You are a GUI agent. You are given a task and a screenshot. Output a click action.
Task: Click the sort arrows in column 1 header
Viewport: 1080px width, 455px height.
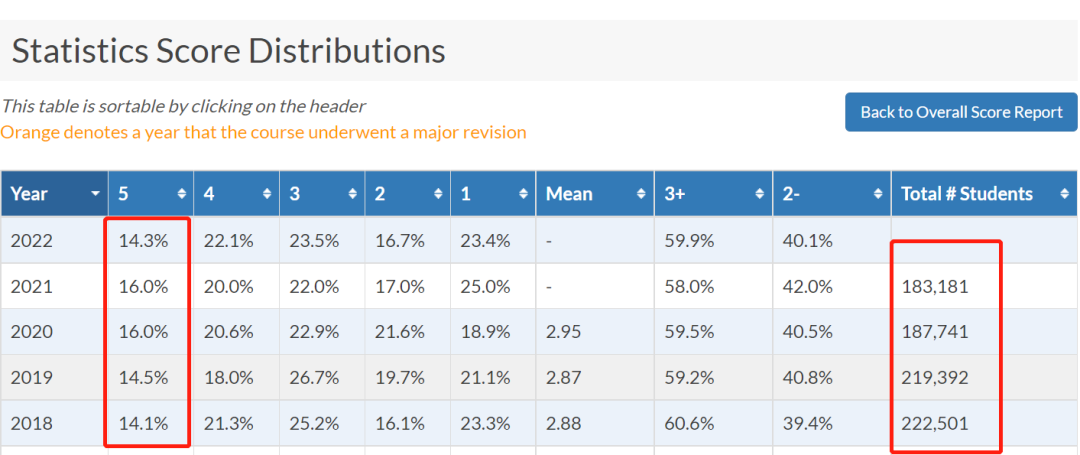[524, 195]
